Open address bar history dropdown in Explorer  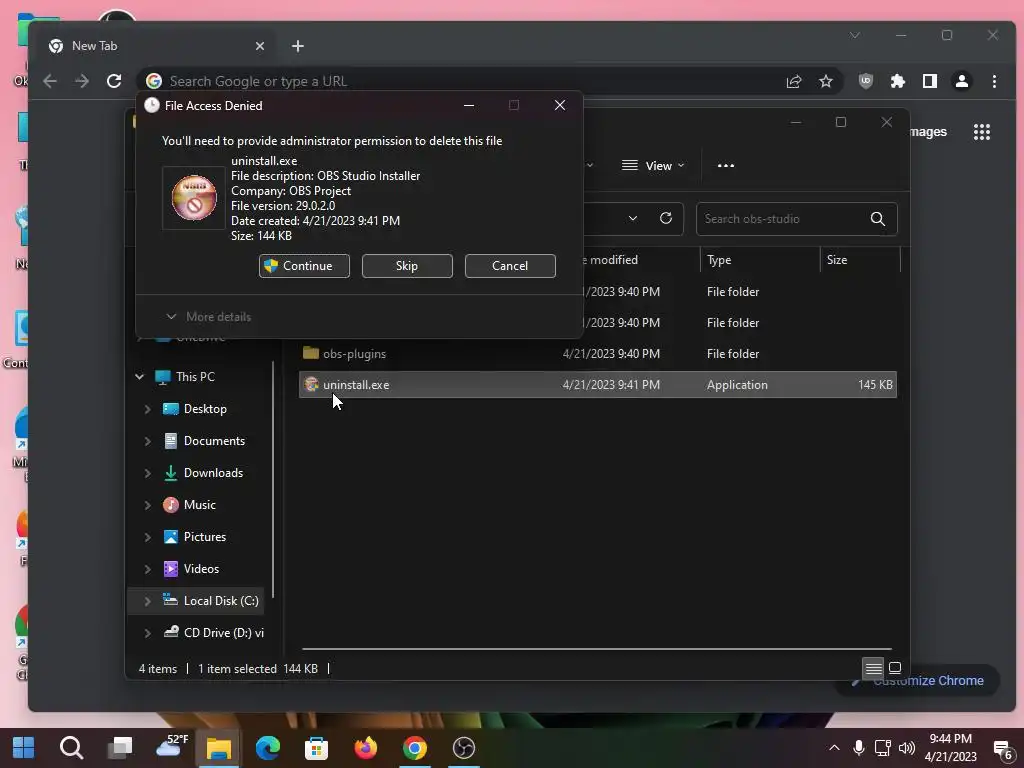pos(633,218)
